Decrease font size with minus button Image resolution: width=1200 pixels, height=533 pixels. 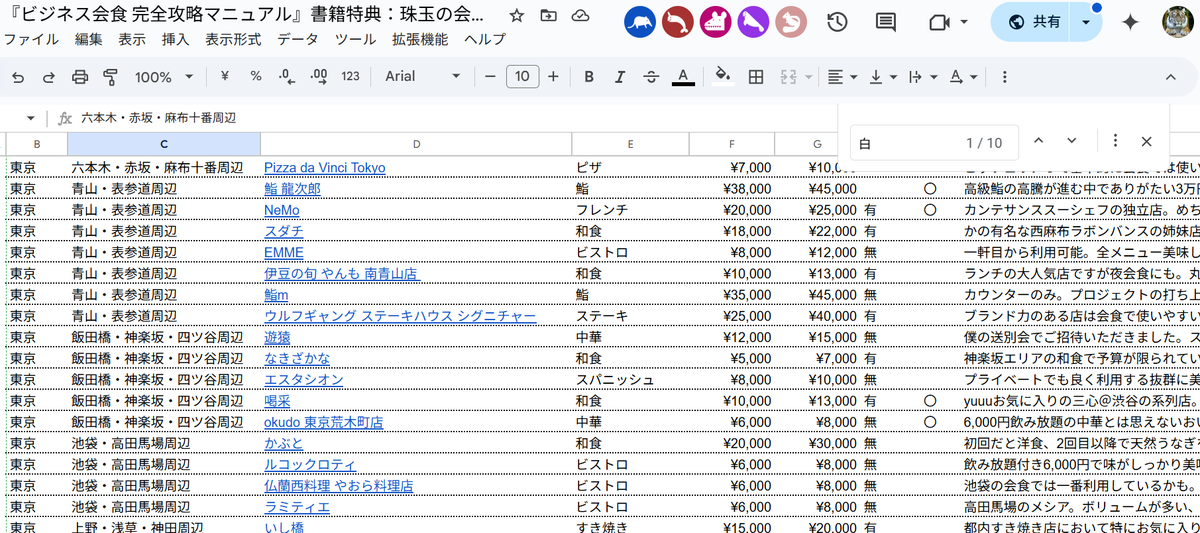tap(490, 77)
